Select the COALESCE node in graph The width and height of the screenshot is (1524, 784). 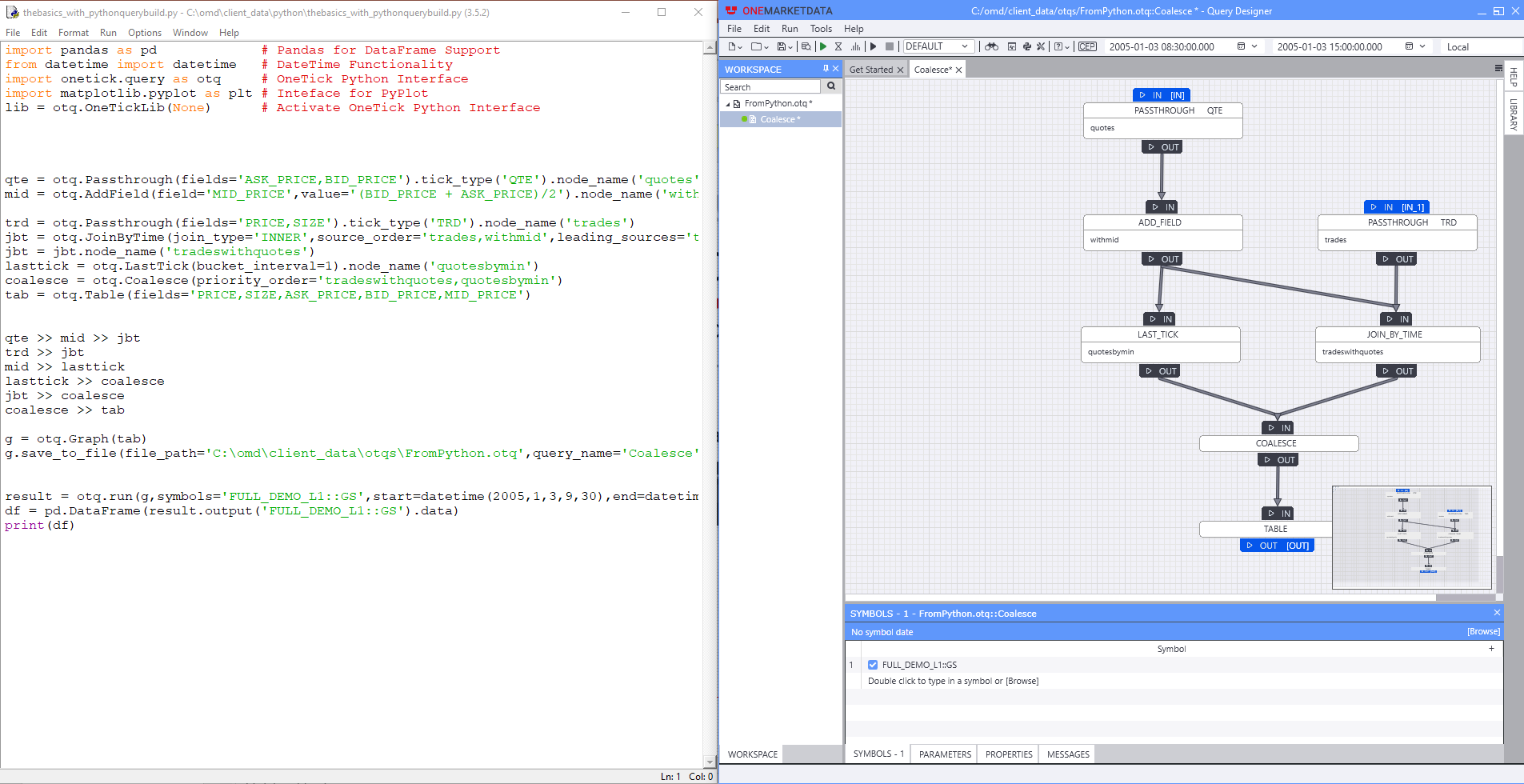pos(1278,443)
